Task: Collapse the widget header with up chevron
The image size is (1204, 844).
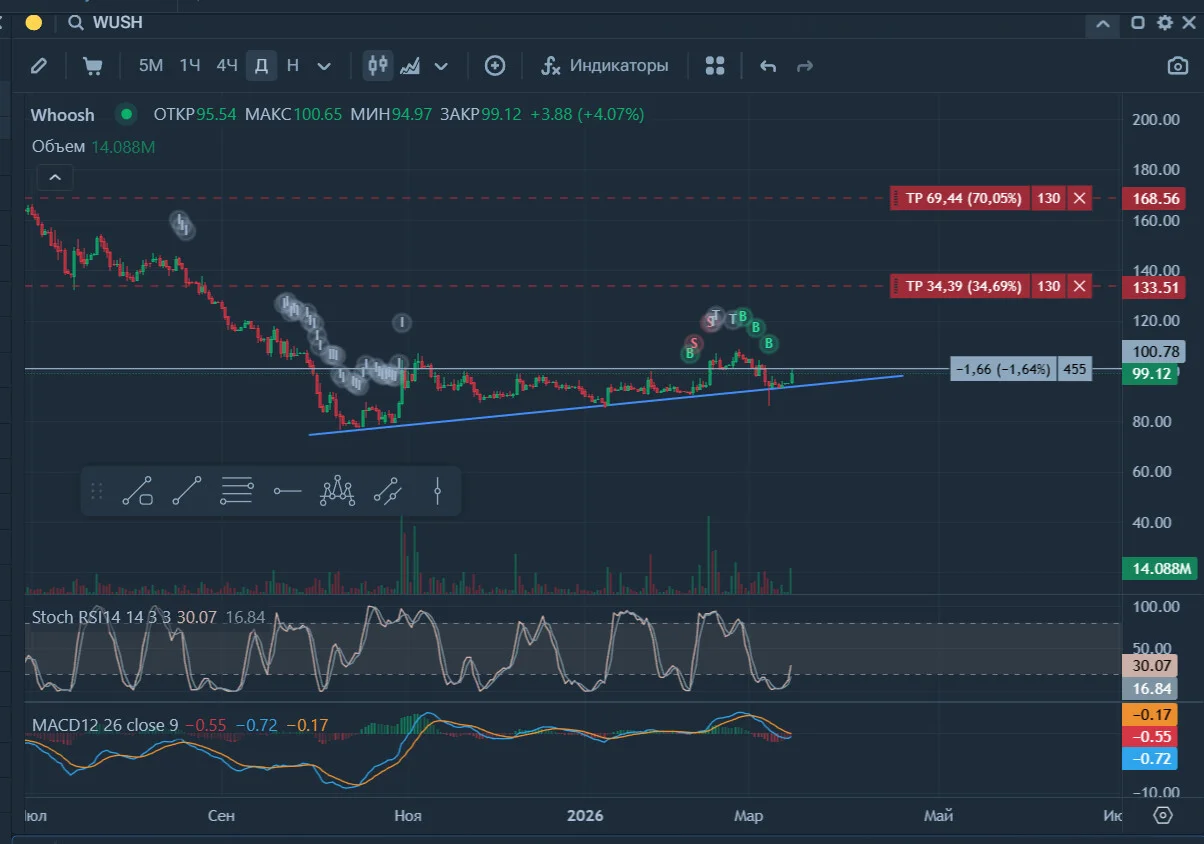Action: (x=1102, y=23)
